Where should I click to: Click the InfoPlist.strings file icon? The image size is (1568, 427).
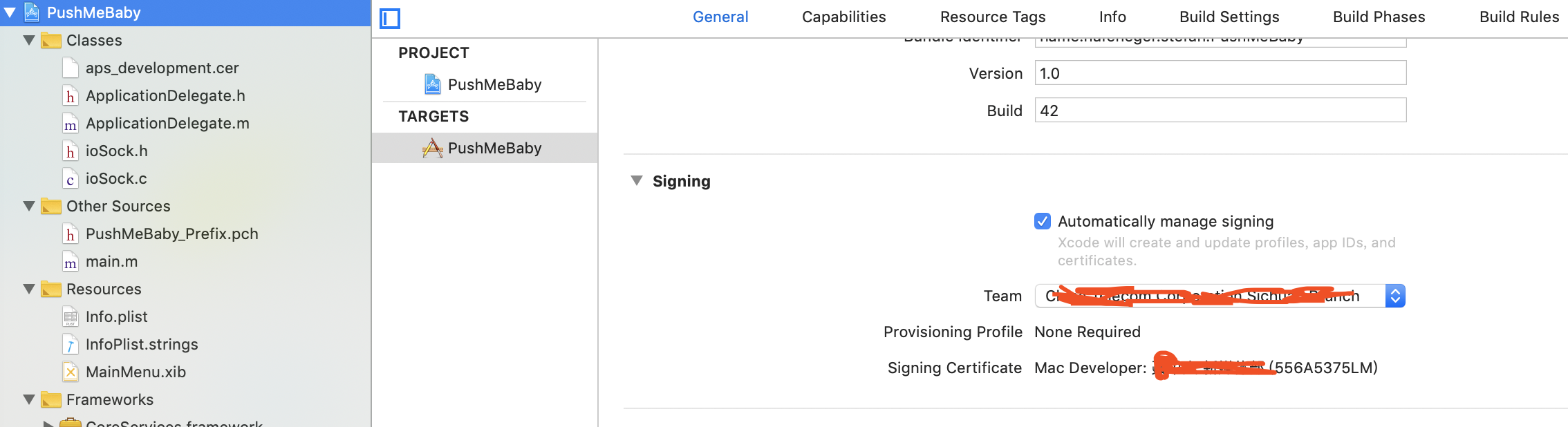click(70, 345)
